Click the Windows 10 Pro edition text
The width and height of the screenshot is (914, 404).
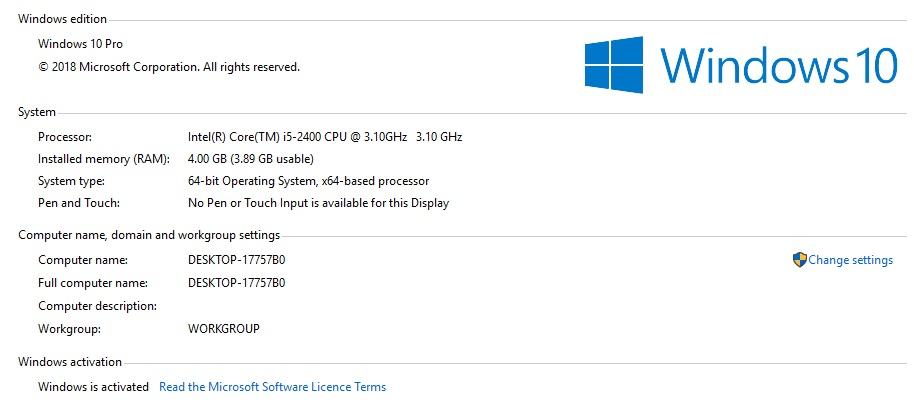pos(81,44)
